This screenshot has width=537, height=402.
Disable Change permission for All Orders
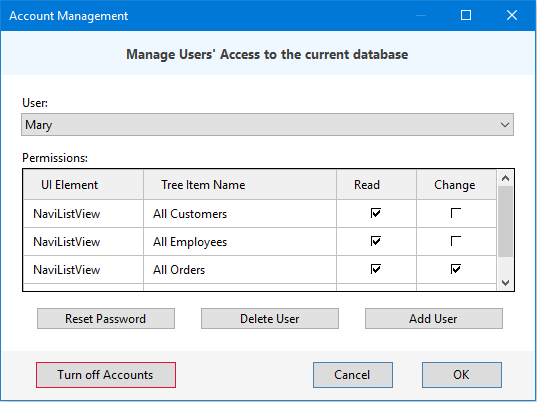click(x=456, y=269)
